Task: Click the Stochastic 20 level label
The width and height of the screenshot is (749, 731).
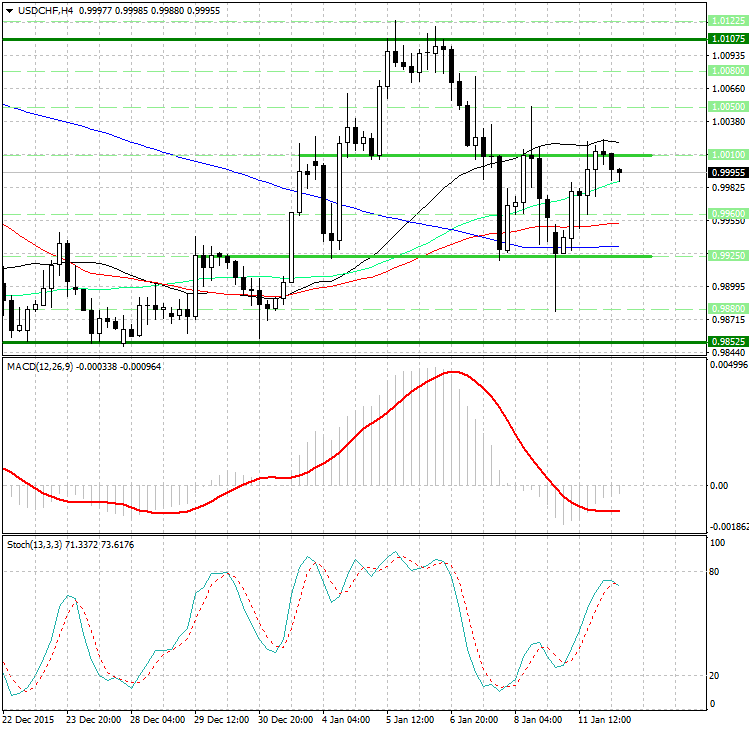Action: pos(716,675)
